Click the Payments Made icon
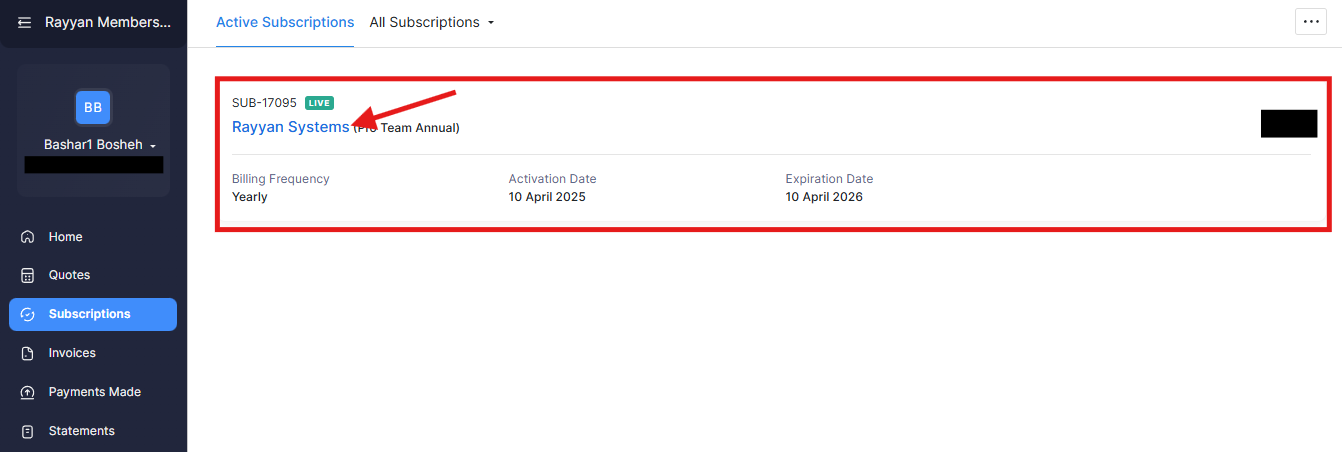Viewport: 1342px width, 452px height. point(28,392)
